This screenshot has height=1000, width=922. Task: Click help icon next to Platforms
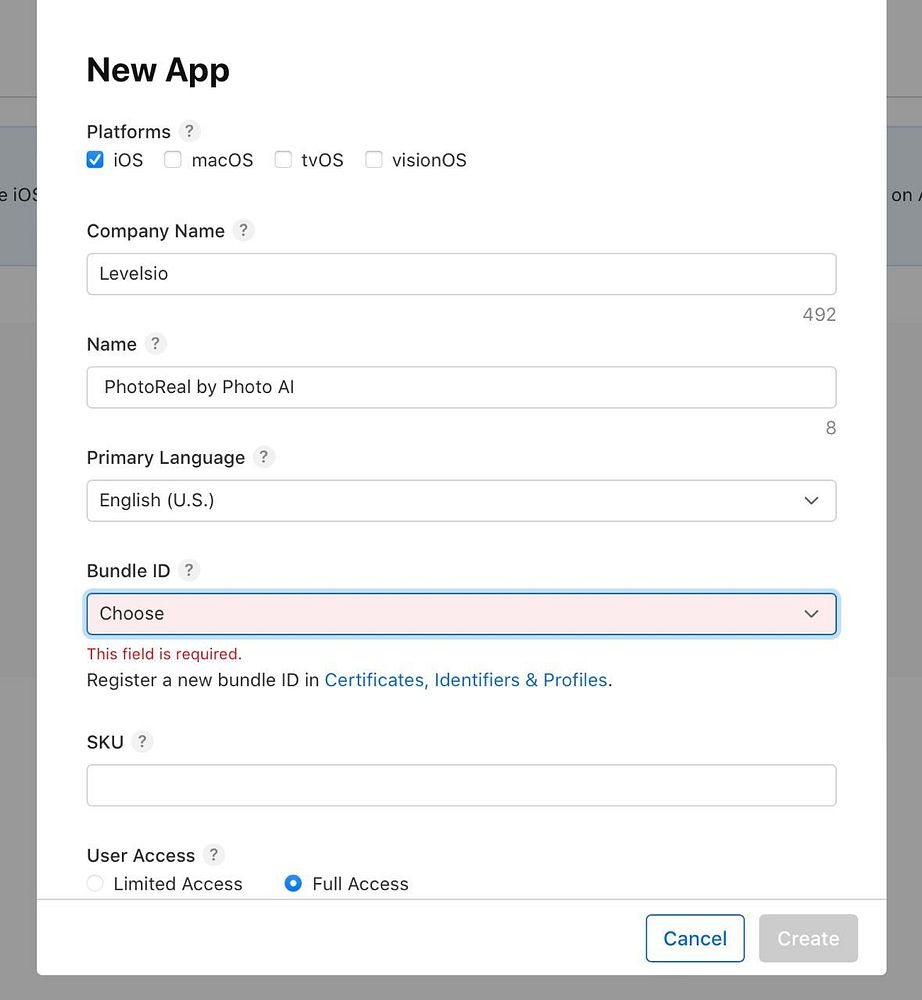point(189,131)
